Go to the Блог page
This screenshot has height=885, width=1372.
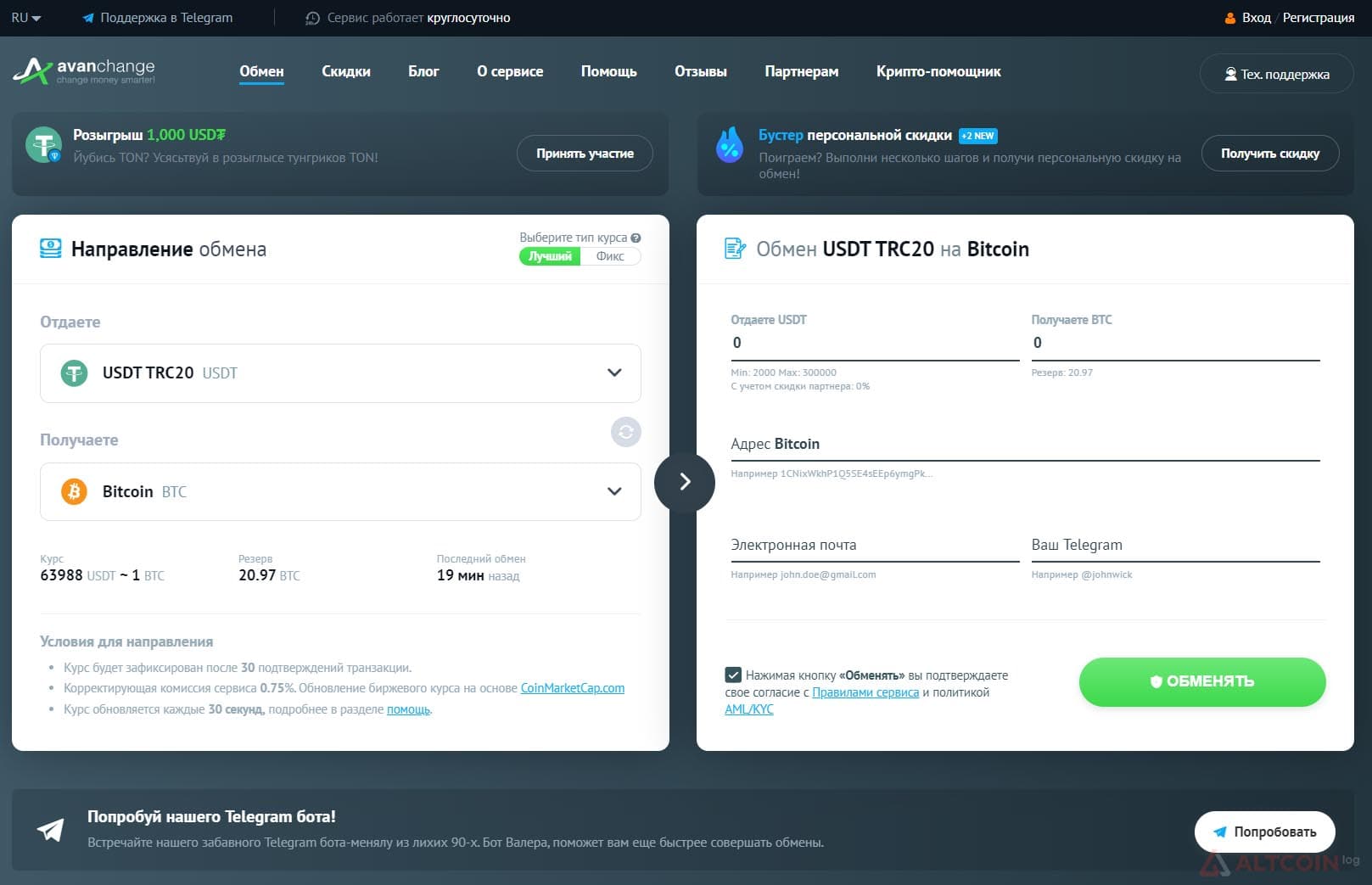423,72
